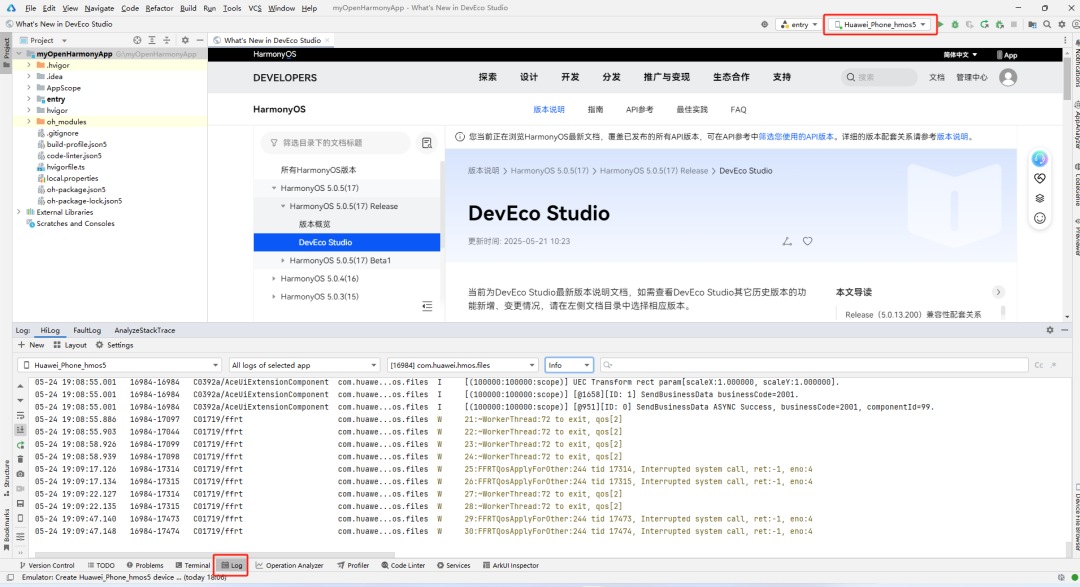The height and width of the screenshot is (587, 1080).
Task: Restart the log with the green refresh icon
Action: 20,445
